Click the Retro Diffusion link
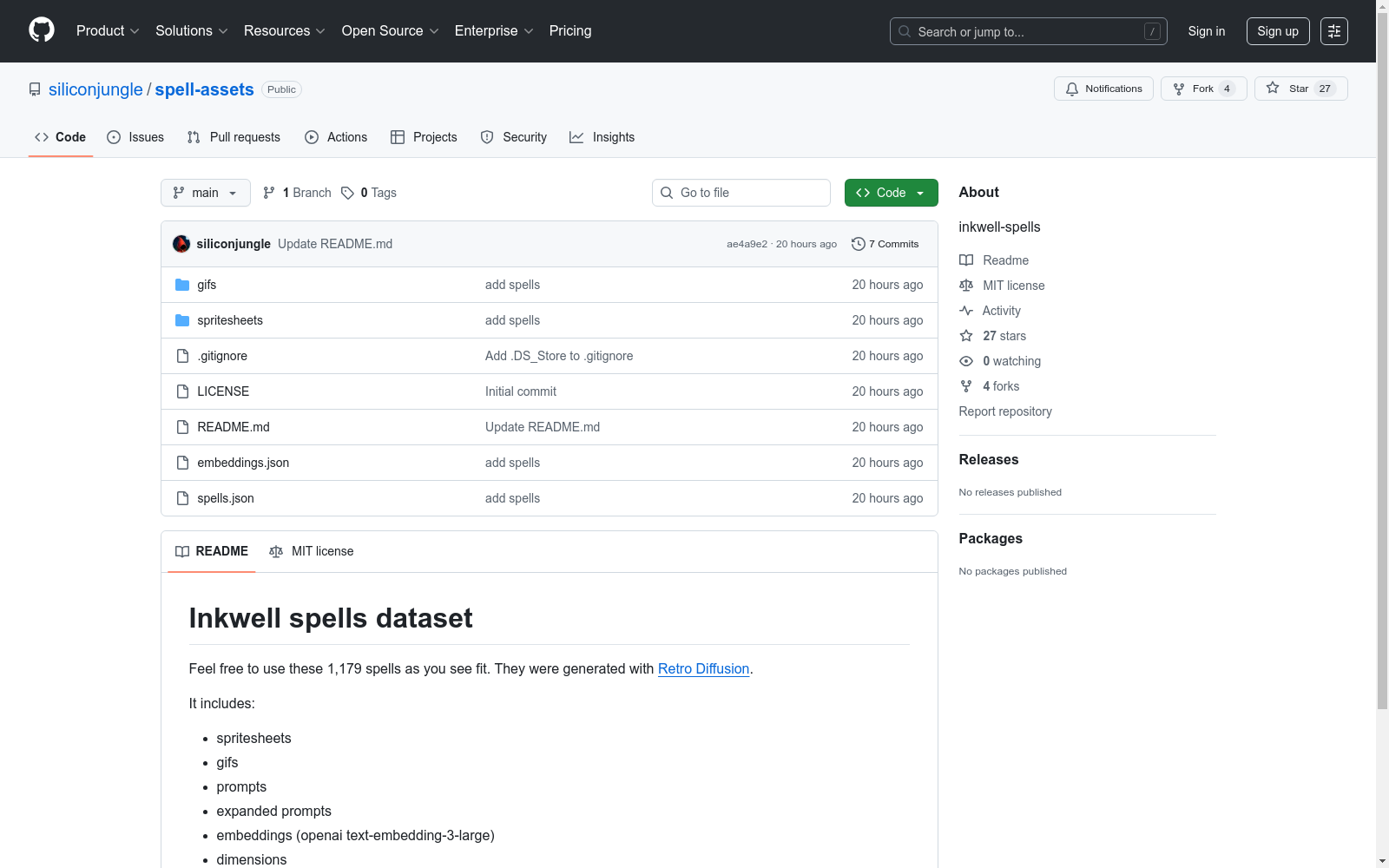 point(703,668)
